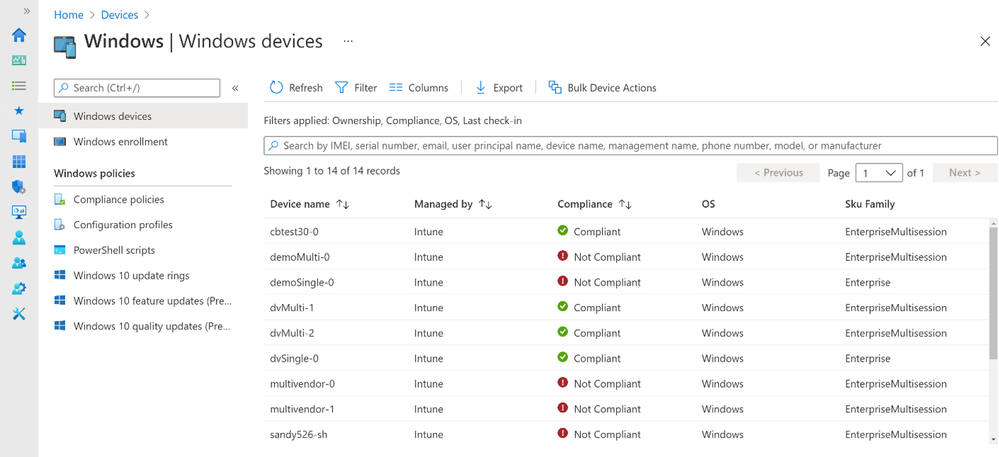Screen dimensions: 999x457
Task: Refresh the device list
Action: pyautogui.click(x=296, y=88)
